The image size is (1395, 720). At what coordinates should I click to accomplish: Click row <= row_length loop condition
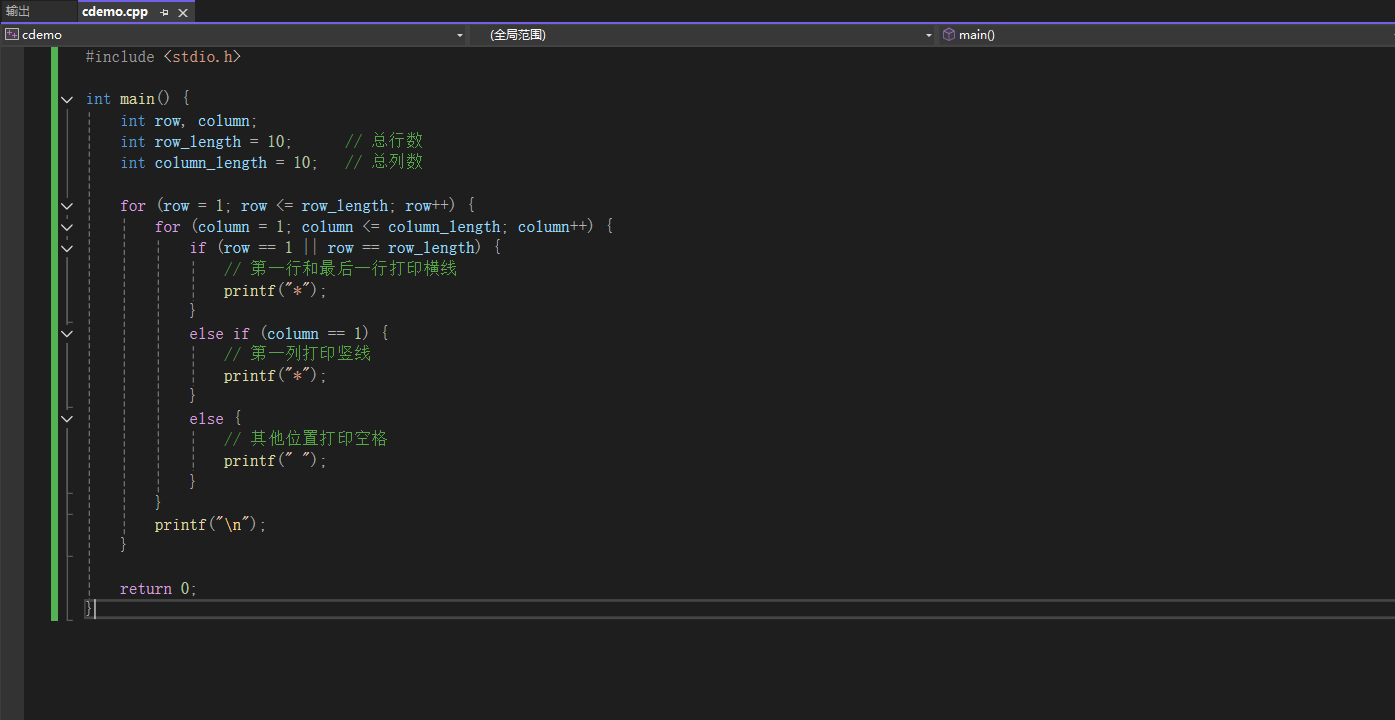tap(314, 206)
